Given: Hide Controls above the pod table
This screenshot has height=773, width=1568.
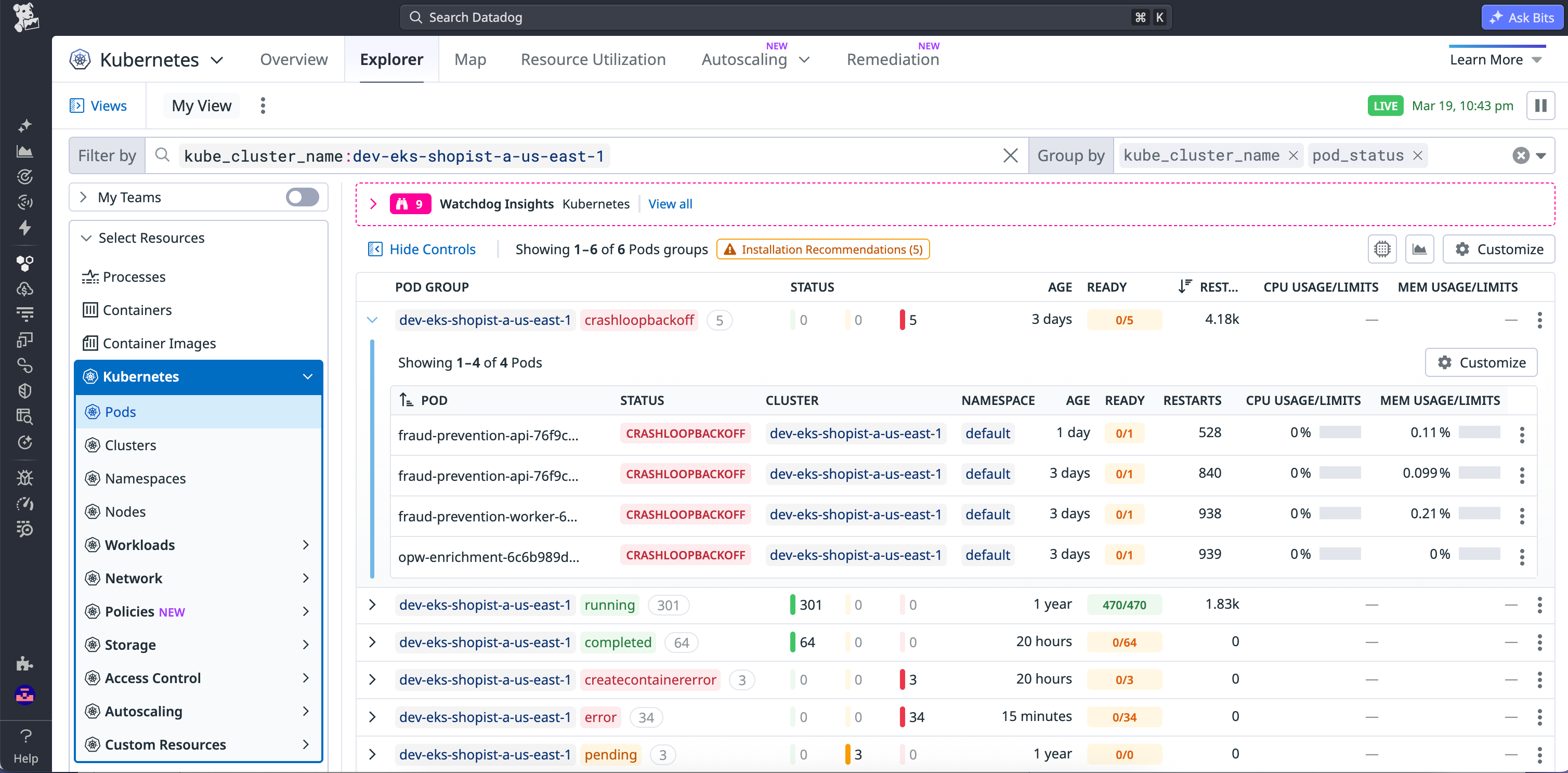Looking at the screenshot, I should 432,249.
